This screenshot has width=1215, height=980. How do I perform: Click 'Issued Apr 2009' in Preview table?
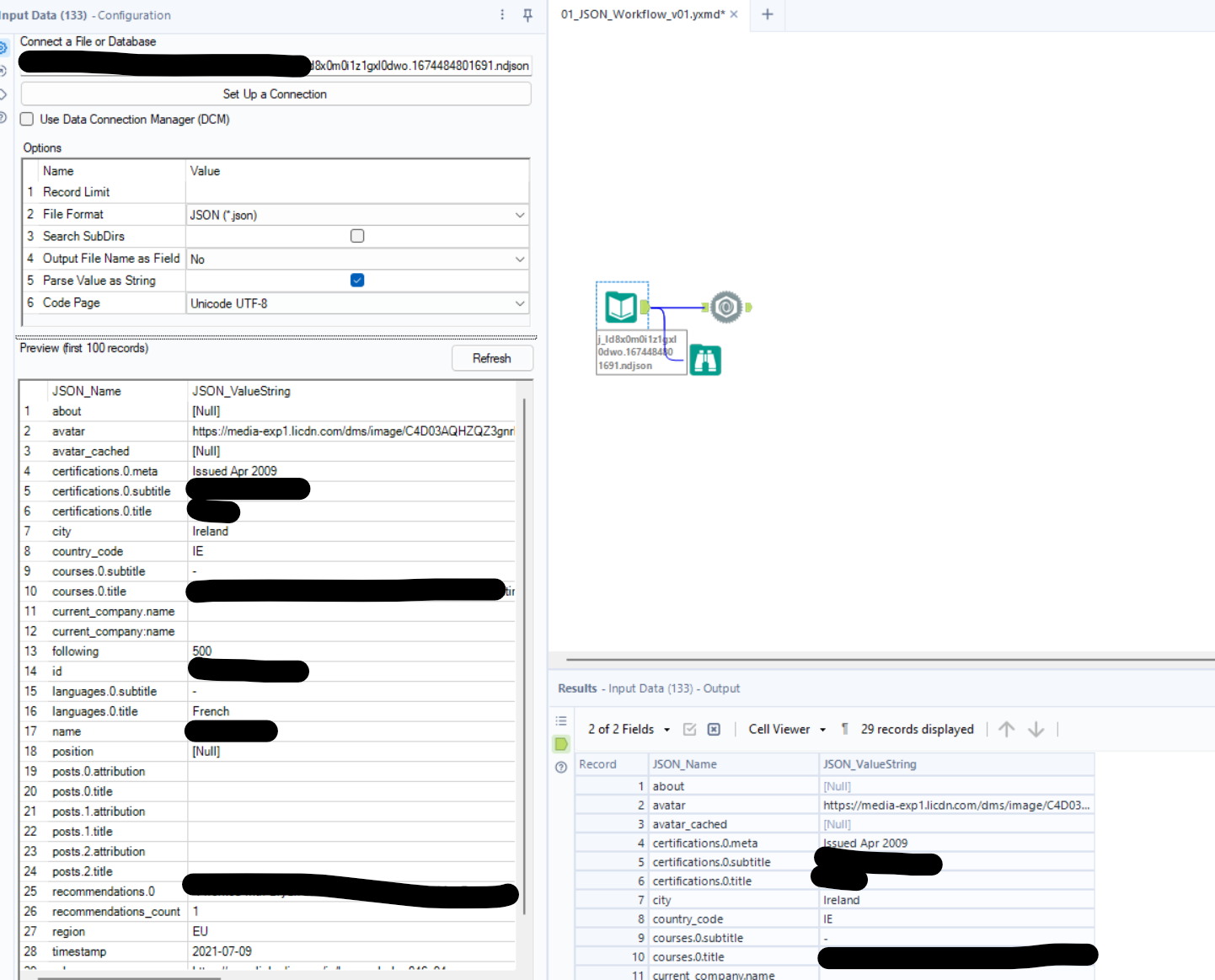click(x=234, y=472)
